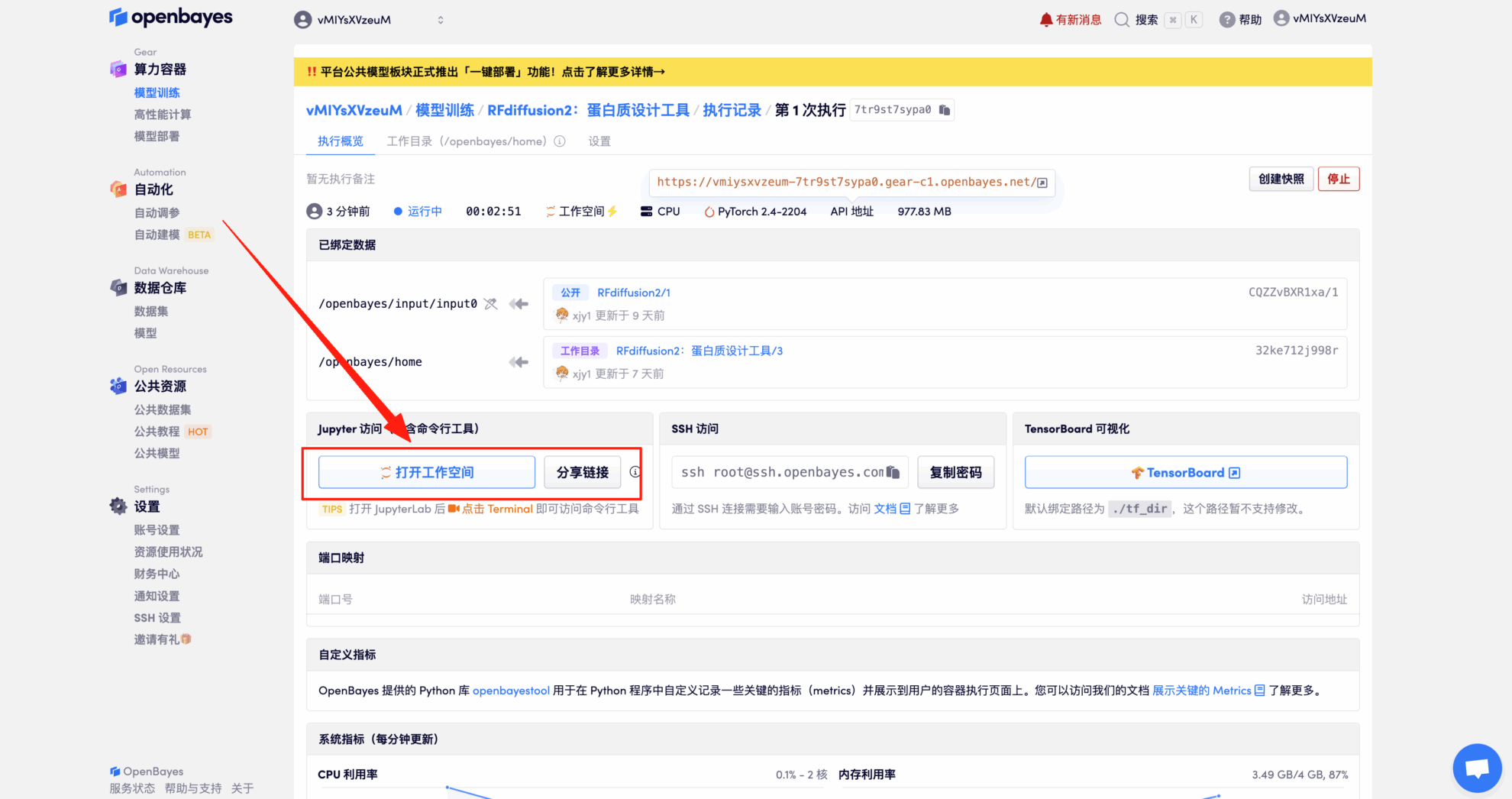Go to 数据集 in sidebar
This screenshot has height=799, width=1512.
pyautogui.click(x=151, y=311)
